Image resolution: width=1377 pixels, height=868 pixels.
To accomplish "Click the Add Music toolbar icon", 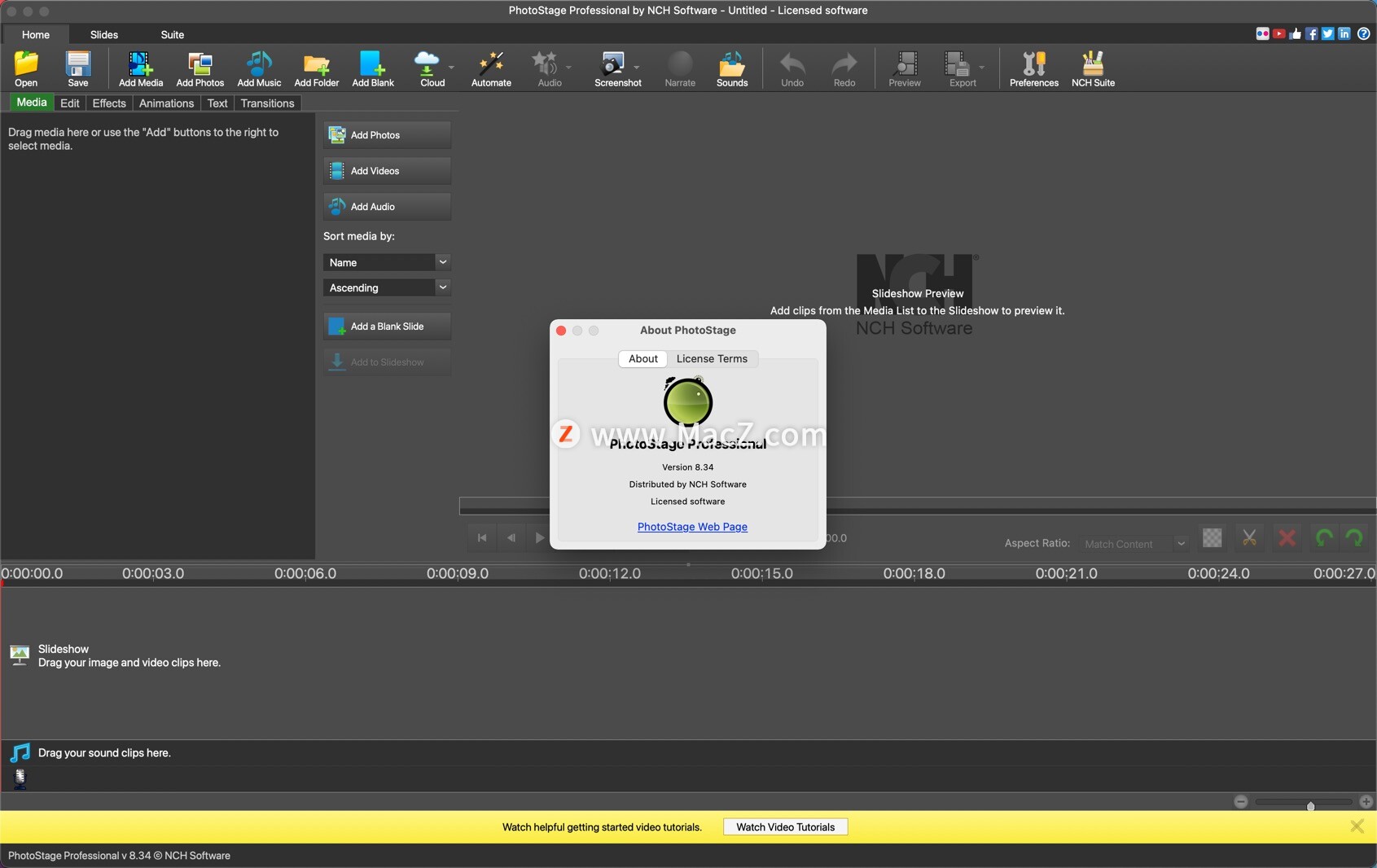I will pyautogui.click(x=259, y=69).
